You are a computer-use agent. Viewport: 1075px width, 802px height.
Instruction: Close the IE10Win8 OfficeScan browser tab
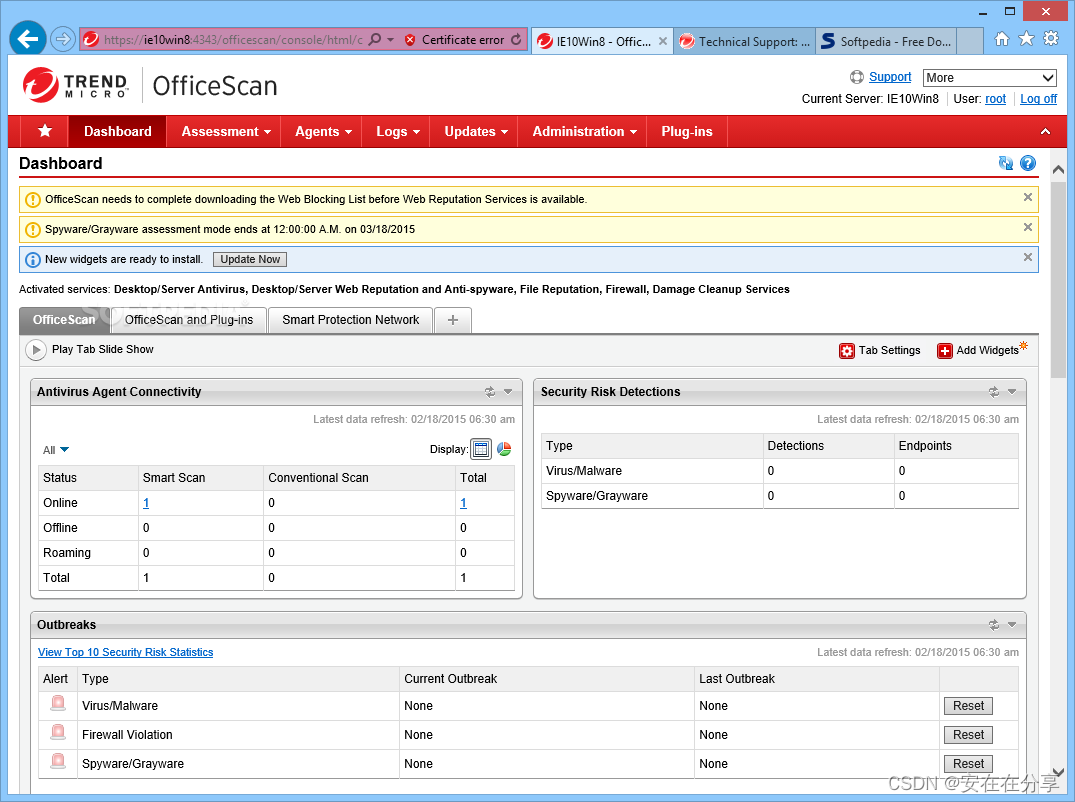663,41
